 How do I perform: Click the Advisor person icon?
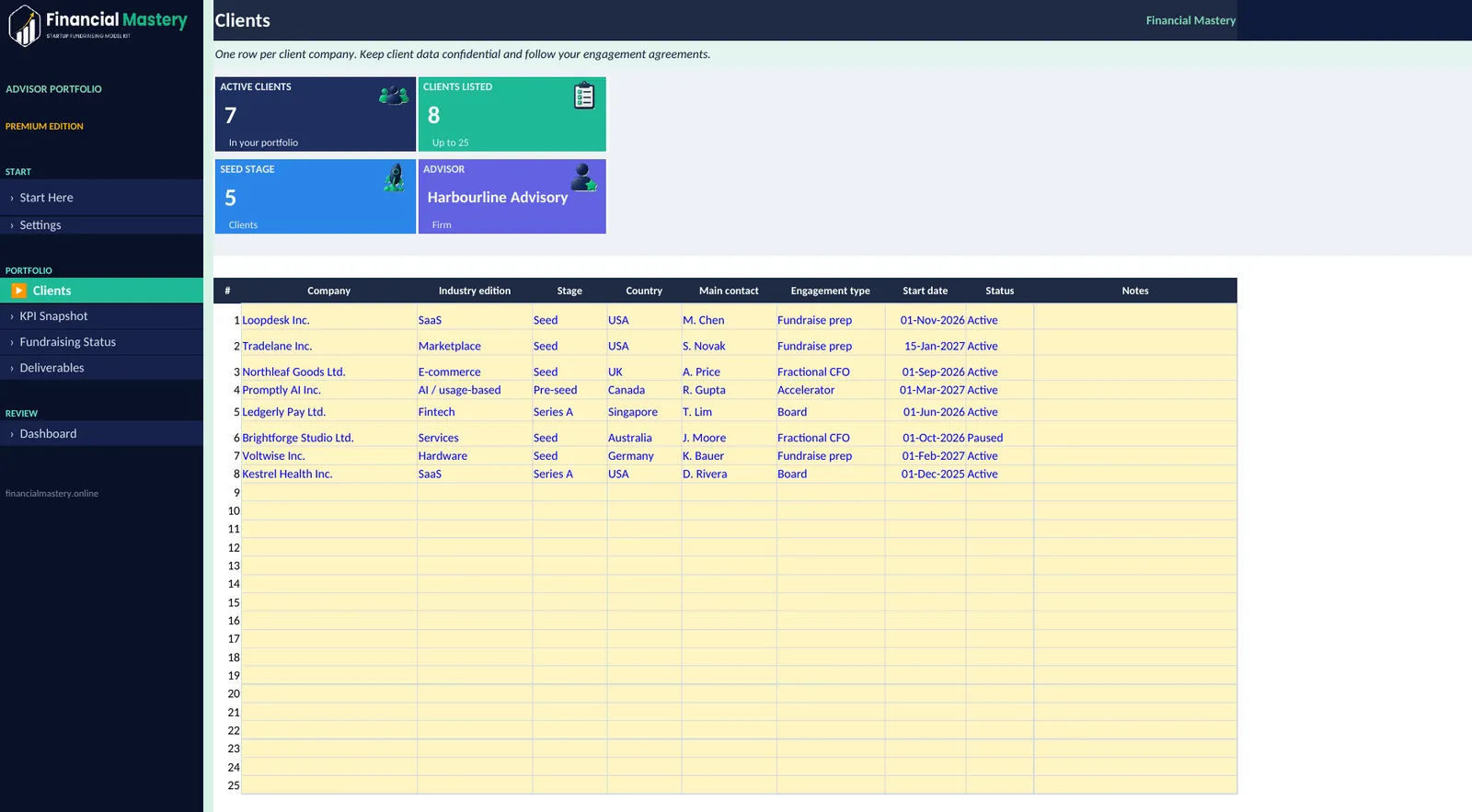[x=584, y=177]
